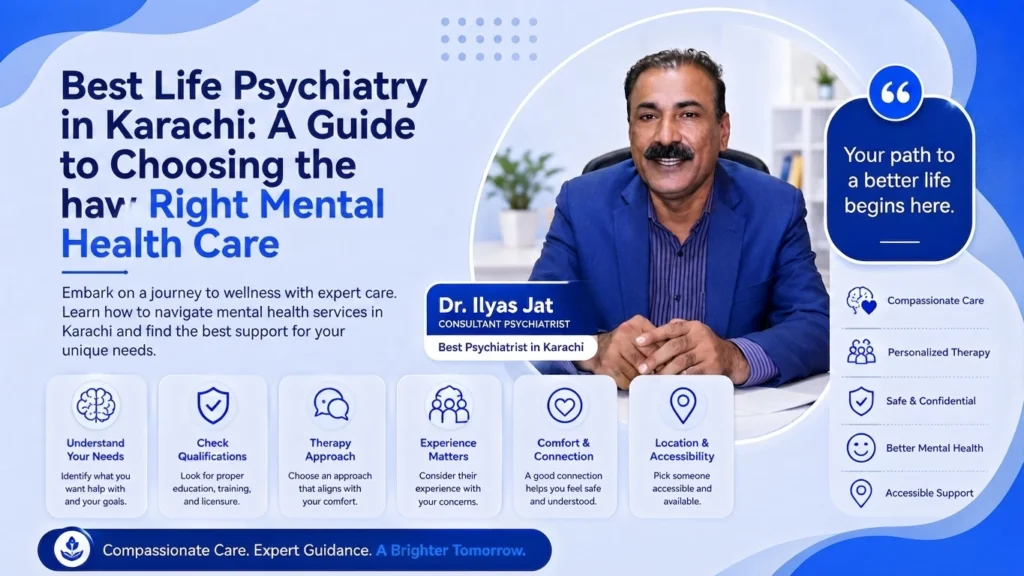The image size is (1024, 576).
Task: Select the Comfort & Connection card title
Action: tap(564, 449)
